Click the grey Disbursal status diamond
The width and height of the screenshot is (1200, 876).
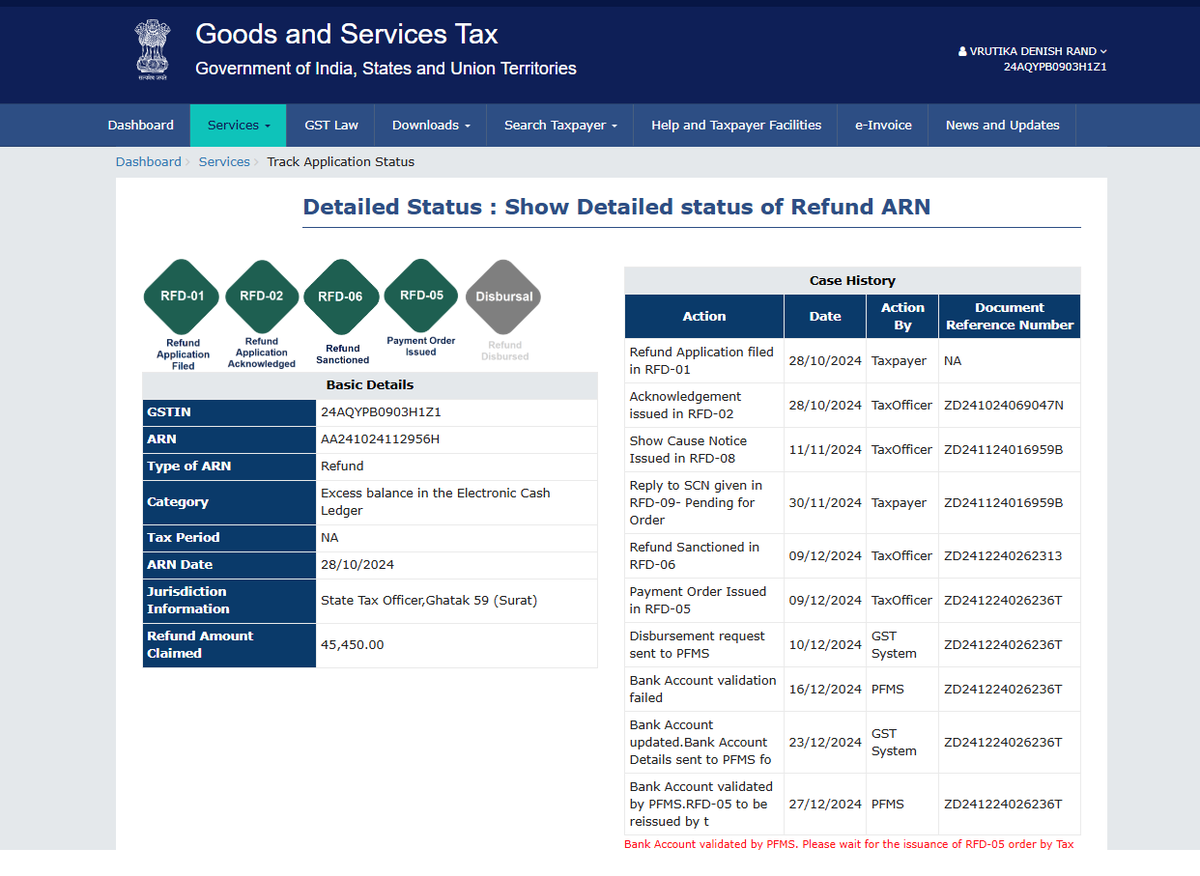point(504,297)
